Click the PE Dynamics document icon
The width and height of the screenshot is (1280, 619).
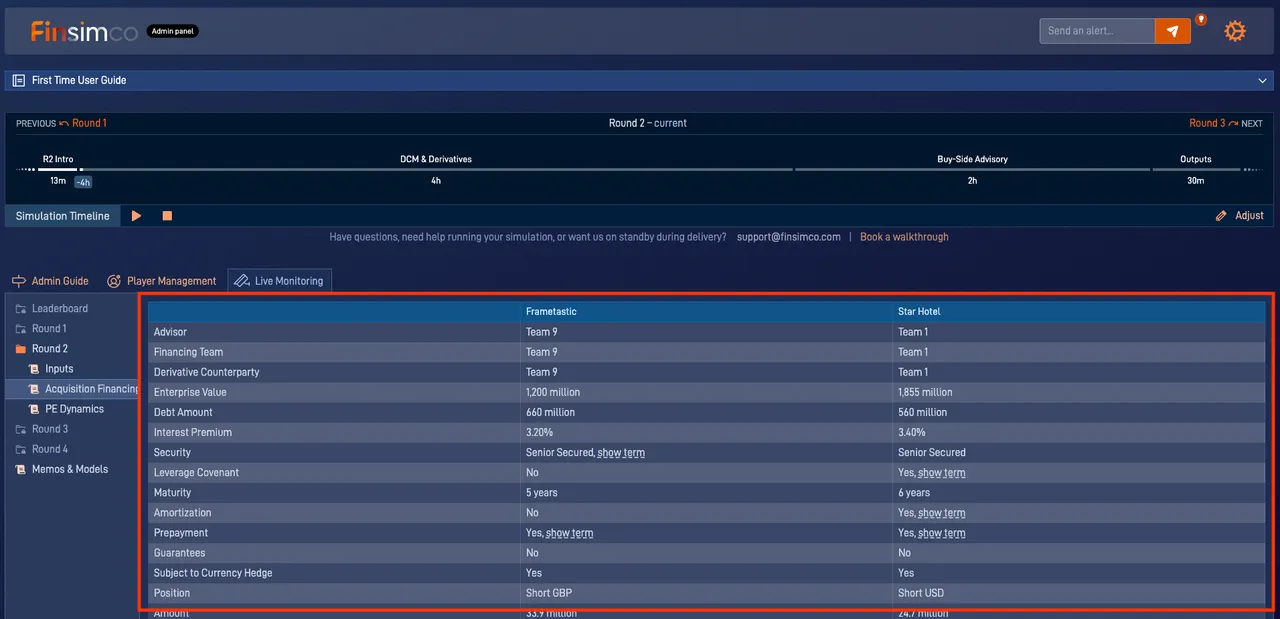[x=34, y=409]
